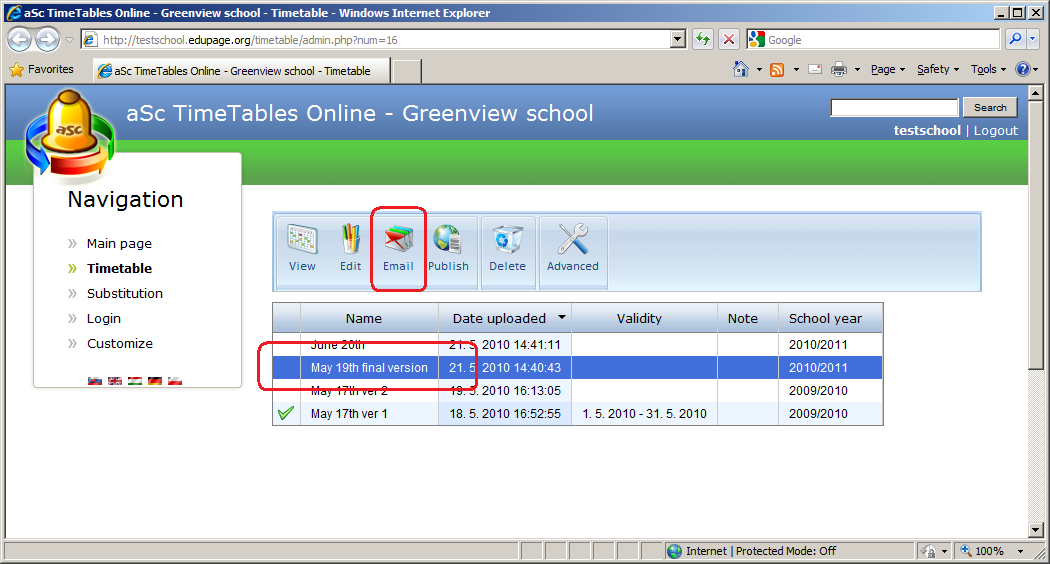Click the Publish globe icon

447,239
